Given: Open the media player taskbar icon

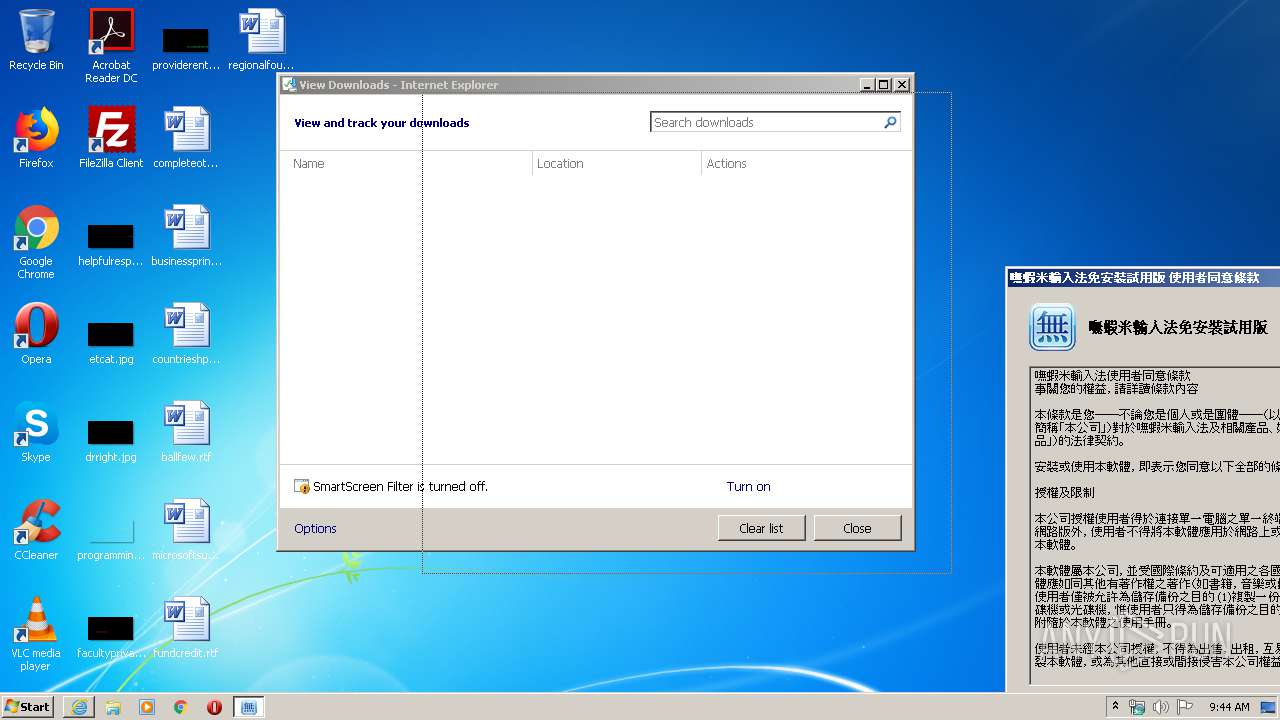Looking at the screenshot, I should coord(147,707).
